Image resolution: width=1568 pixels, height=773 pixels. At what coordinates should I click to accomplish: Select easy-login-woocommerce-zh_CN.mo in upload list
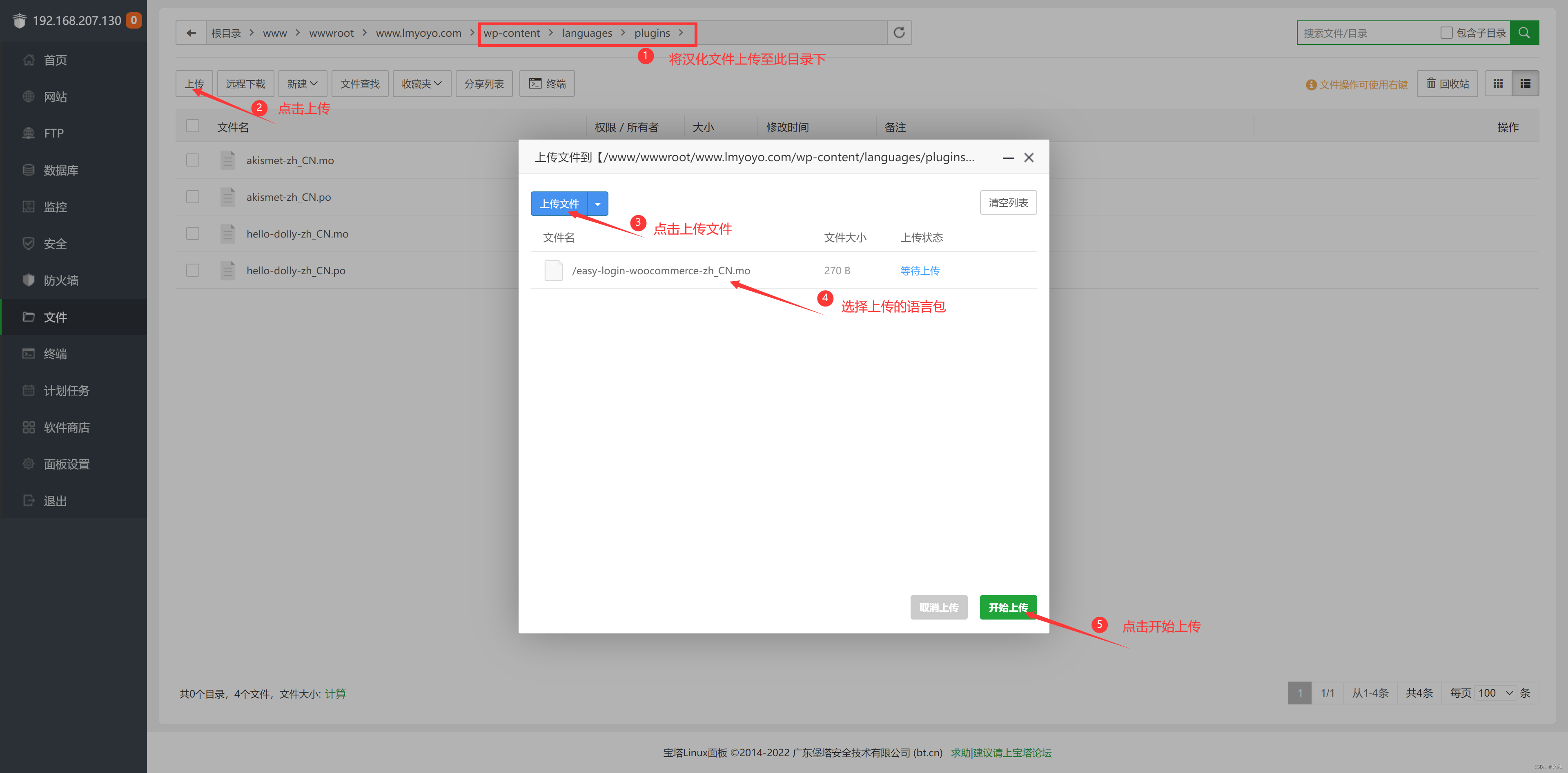coord(784,271)
